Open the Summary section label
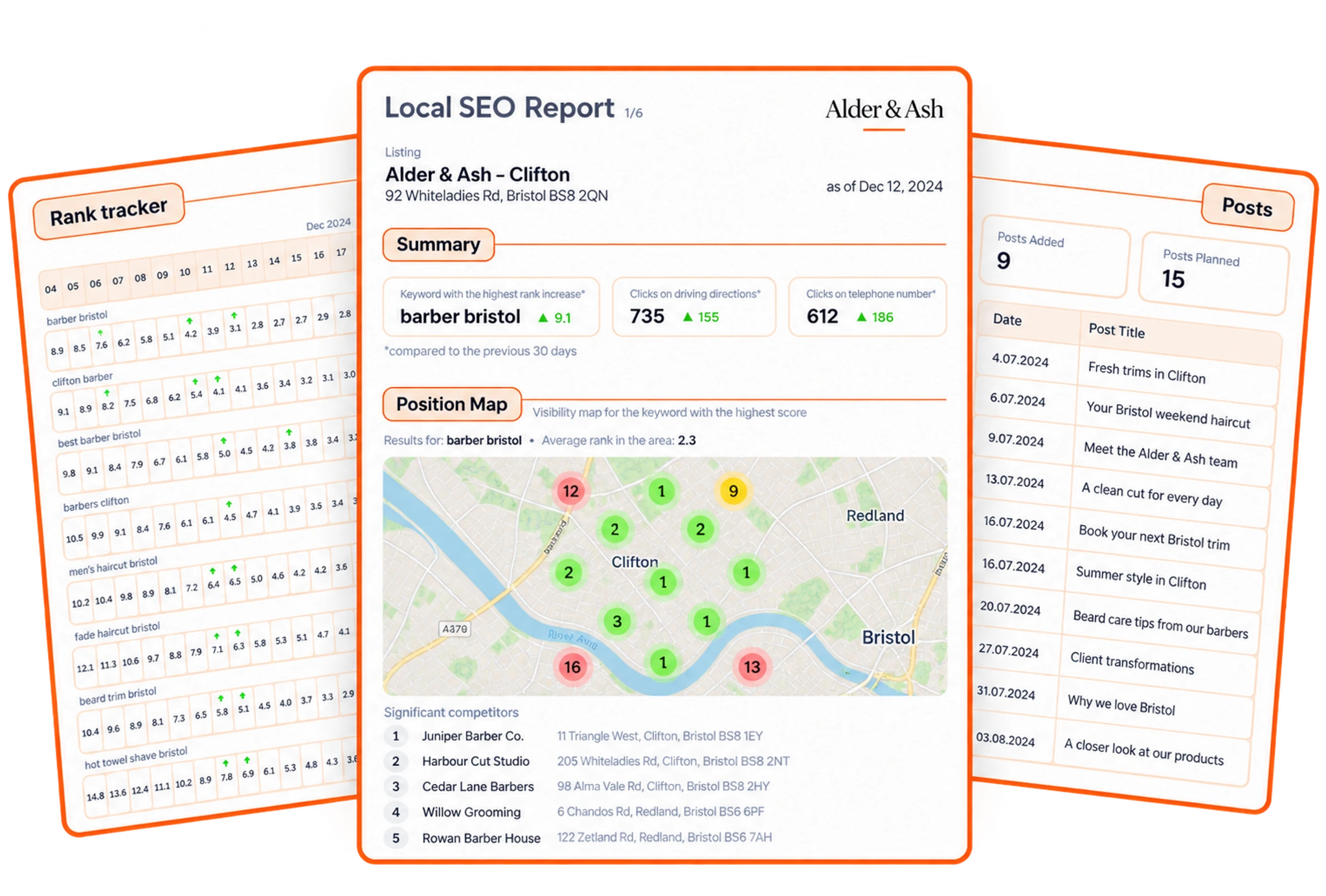Image resolution: width=1326 pixels, height=896 pixels. [x=438, y=245]
